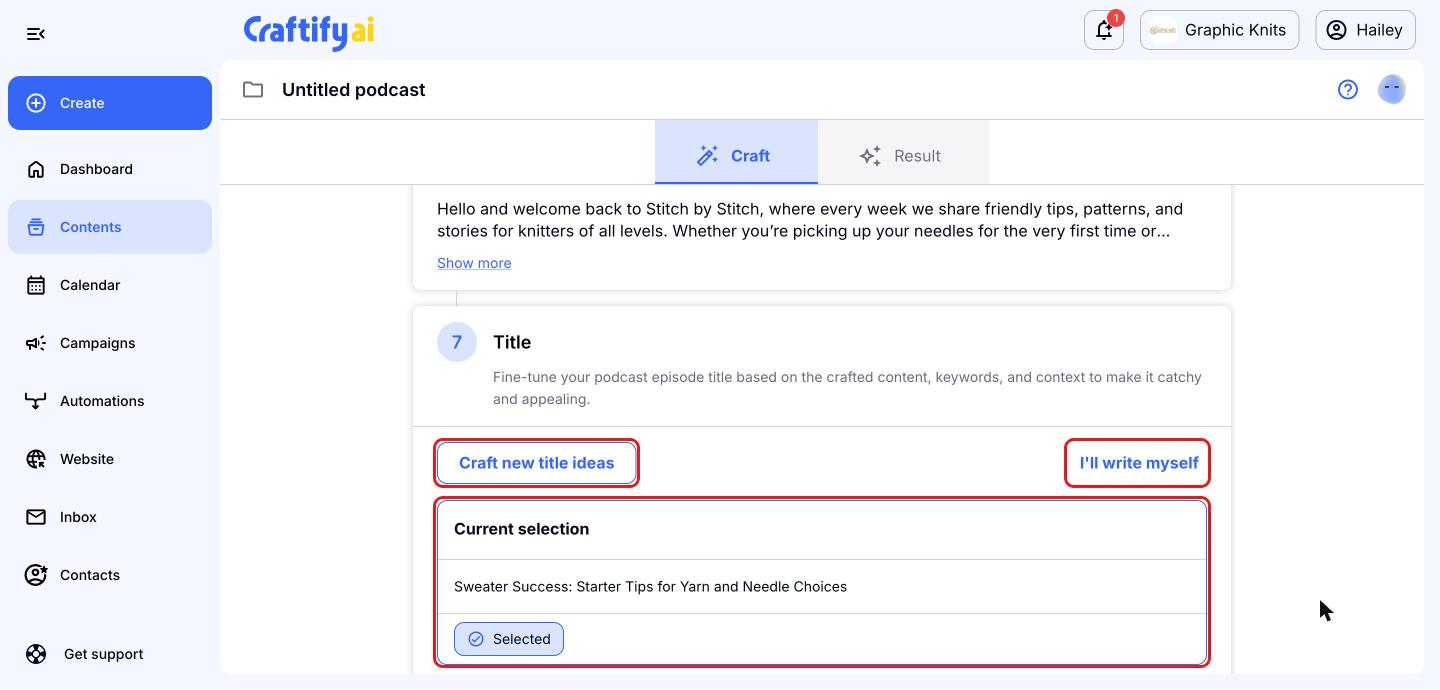Go to Campaigns in the sidebar
The image size is (1440, 690).
[110, 343]
